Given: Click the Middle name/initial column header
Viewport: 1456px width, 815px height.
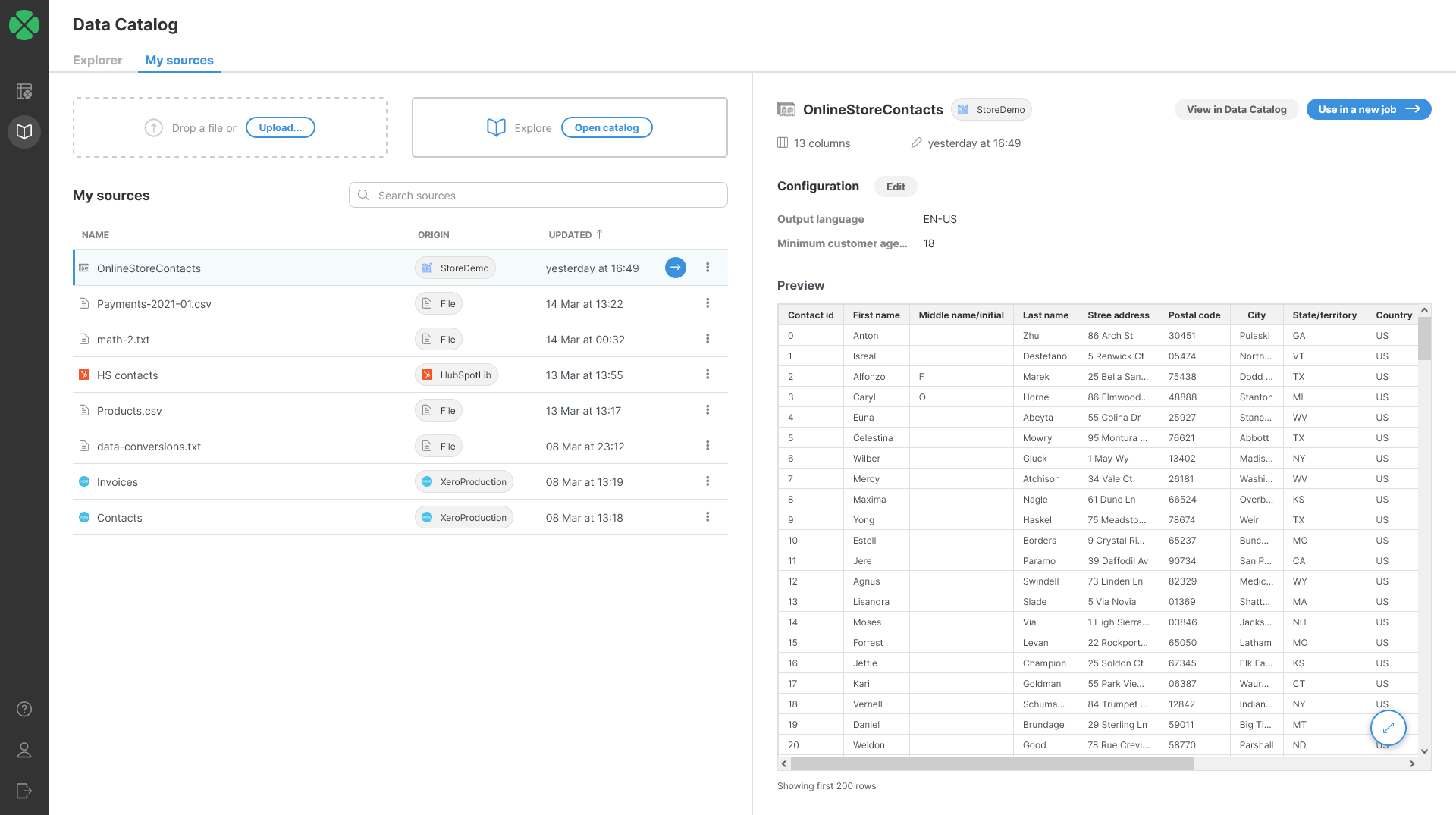Looking at the screenshot, I should click(961, 315).
